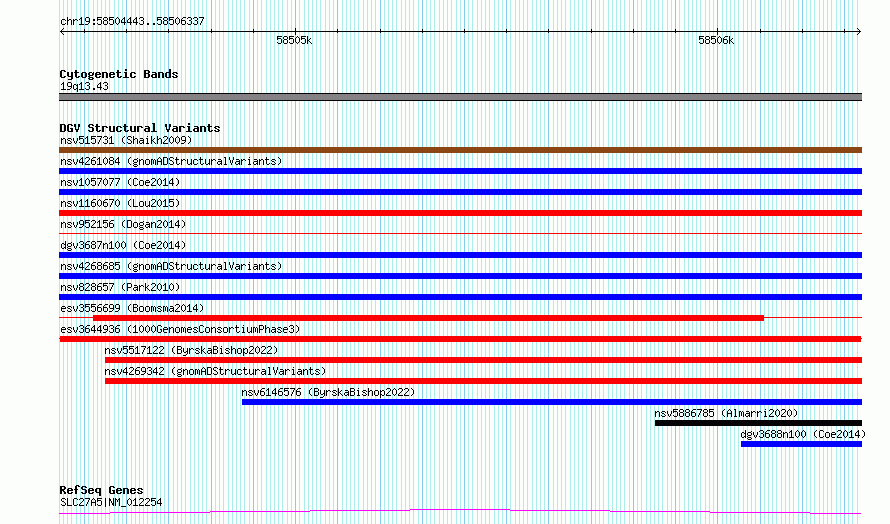Click the SLC27A5|NM_012254 gene label
Viewport: 890px width, 524px height.
point(111,502)
